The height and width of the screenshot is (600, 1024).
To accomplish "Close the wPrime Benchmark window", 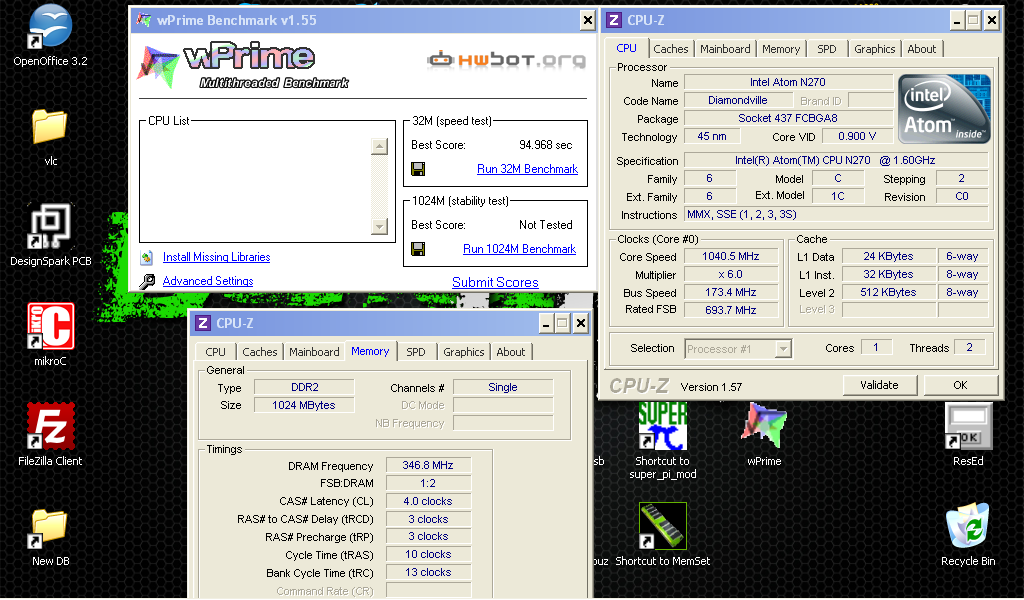I will tap(587, 20).
